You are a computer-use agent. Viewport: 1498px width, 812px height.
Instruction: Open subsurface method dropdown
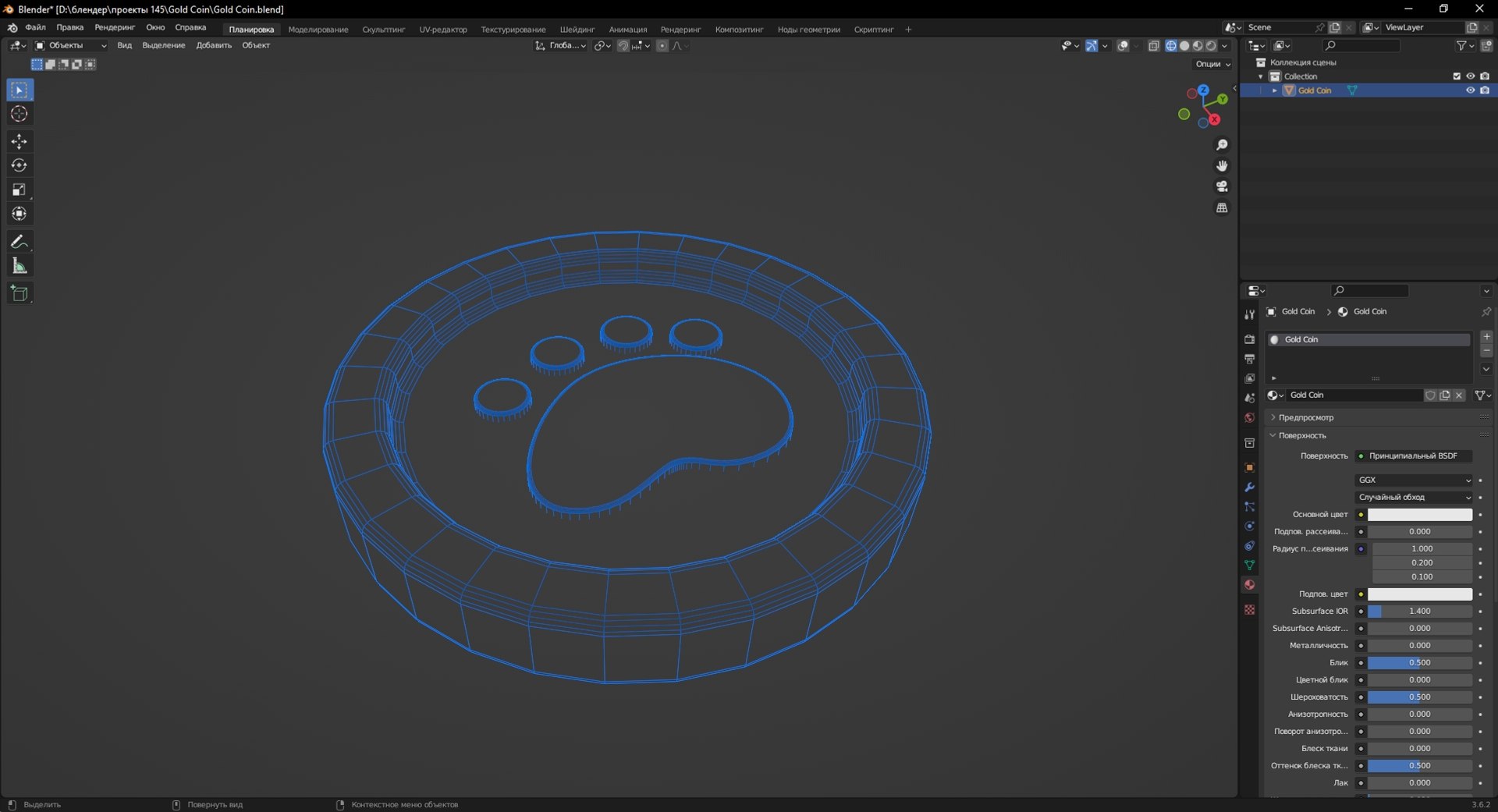pos(1415,497)
